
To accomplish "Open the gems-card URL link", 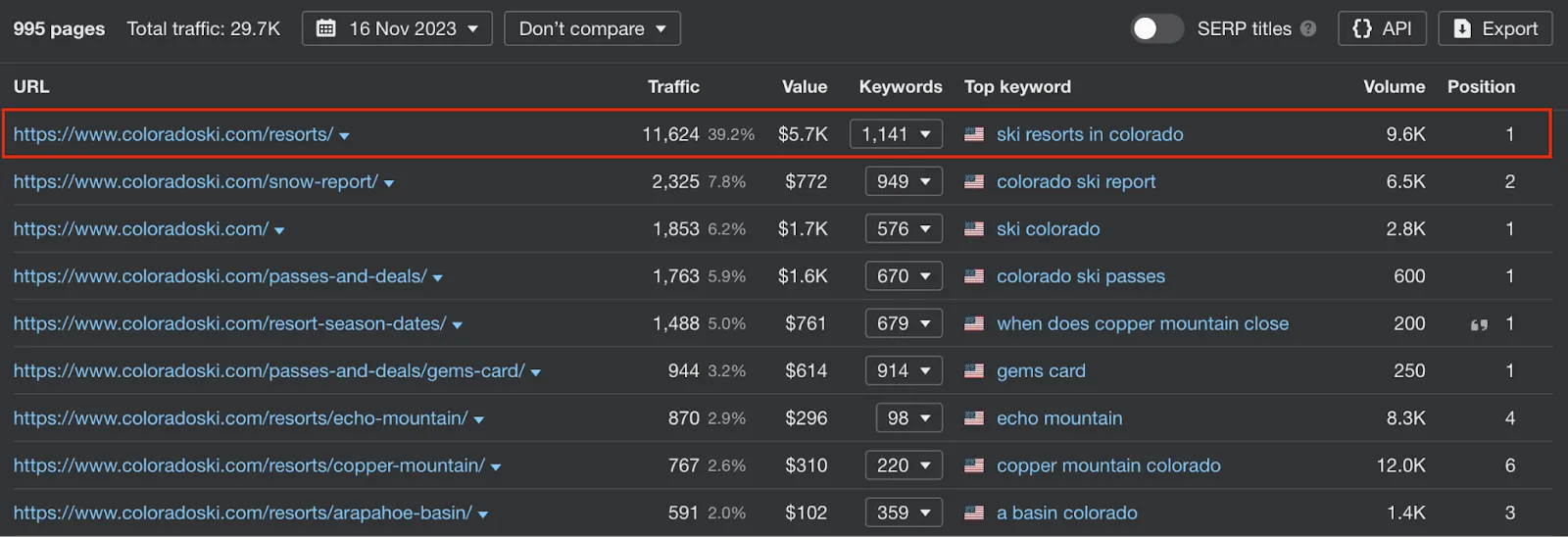I will click(x=269, y=370).
